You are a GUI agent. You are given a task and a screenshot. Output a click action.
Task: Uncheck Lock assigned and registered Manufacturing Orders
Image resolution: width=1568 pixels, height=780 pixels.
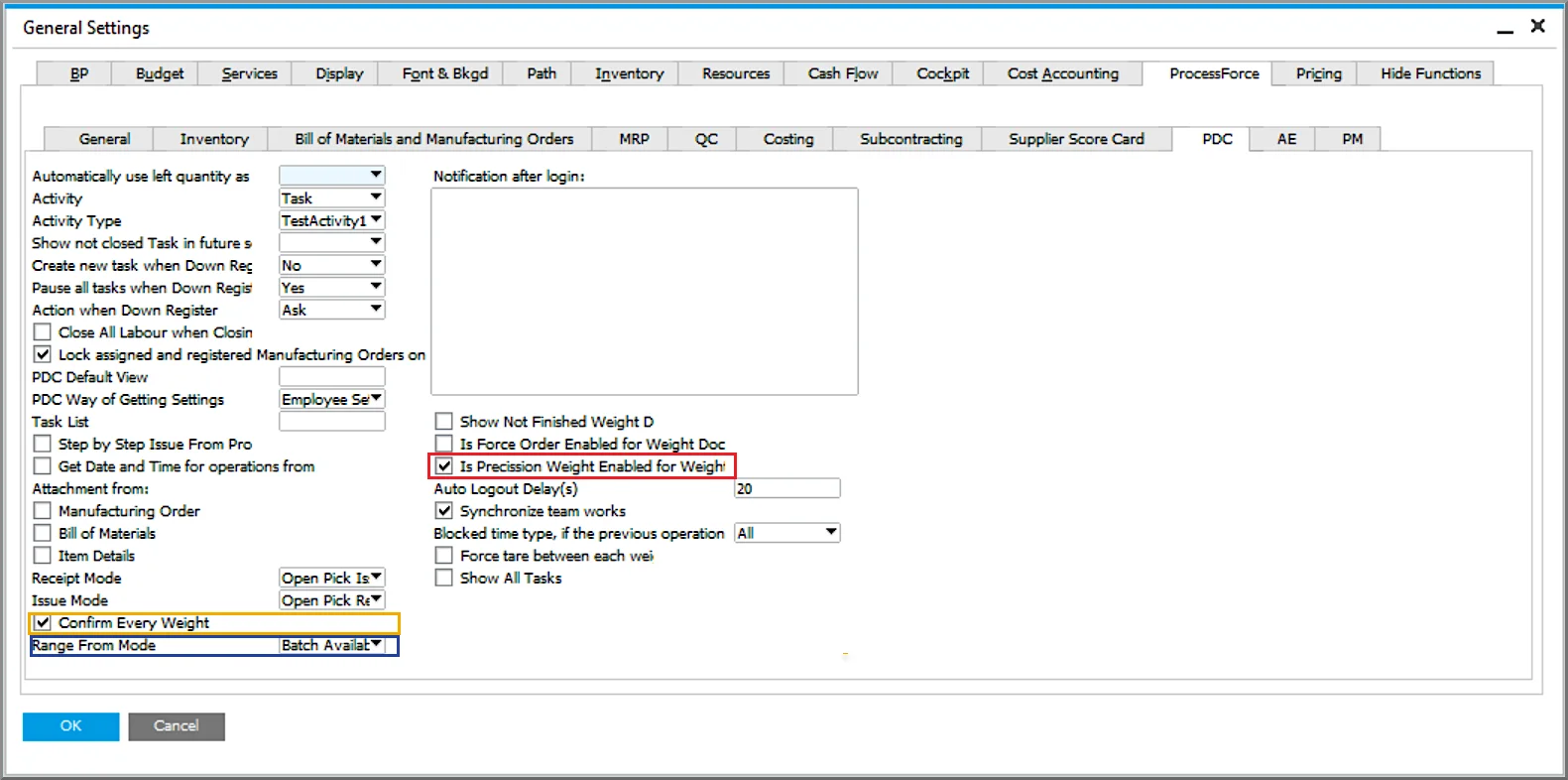pyautogui.click(x=43, y=354)
